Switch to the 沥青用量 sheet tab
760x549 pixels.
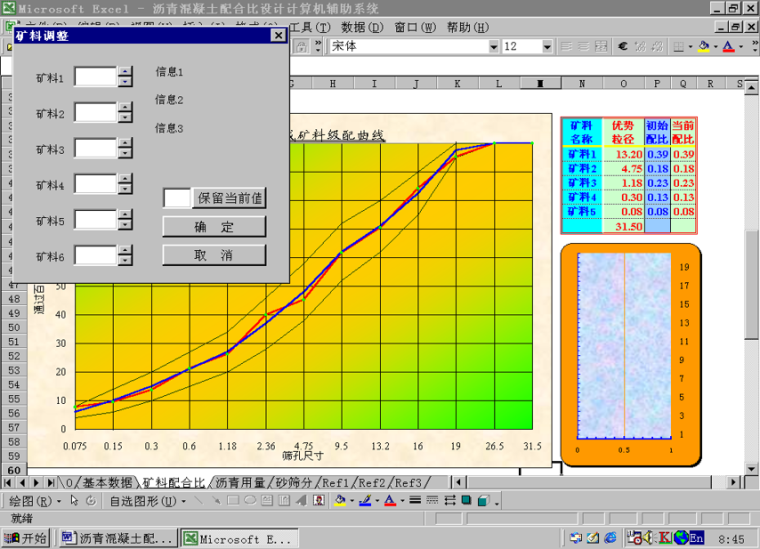click(240, 482)
